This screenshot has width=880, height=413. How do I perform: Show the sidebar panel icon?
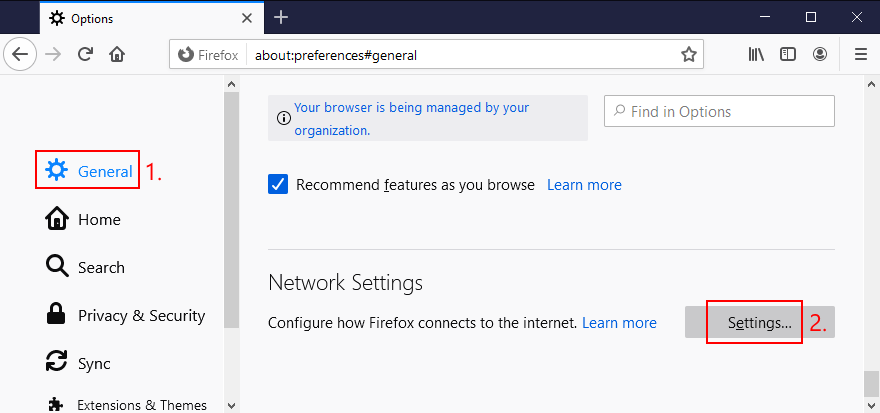pos(788,55)
